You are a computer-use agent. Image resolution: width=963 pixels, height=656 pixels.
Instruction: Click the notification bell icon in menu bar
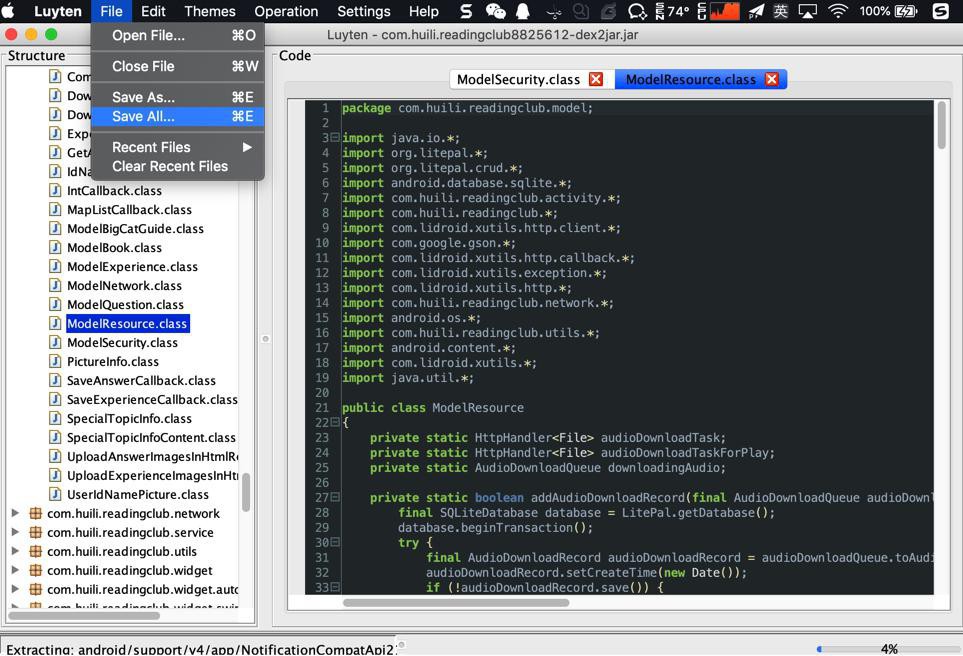coord(523,11)
